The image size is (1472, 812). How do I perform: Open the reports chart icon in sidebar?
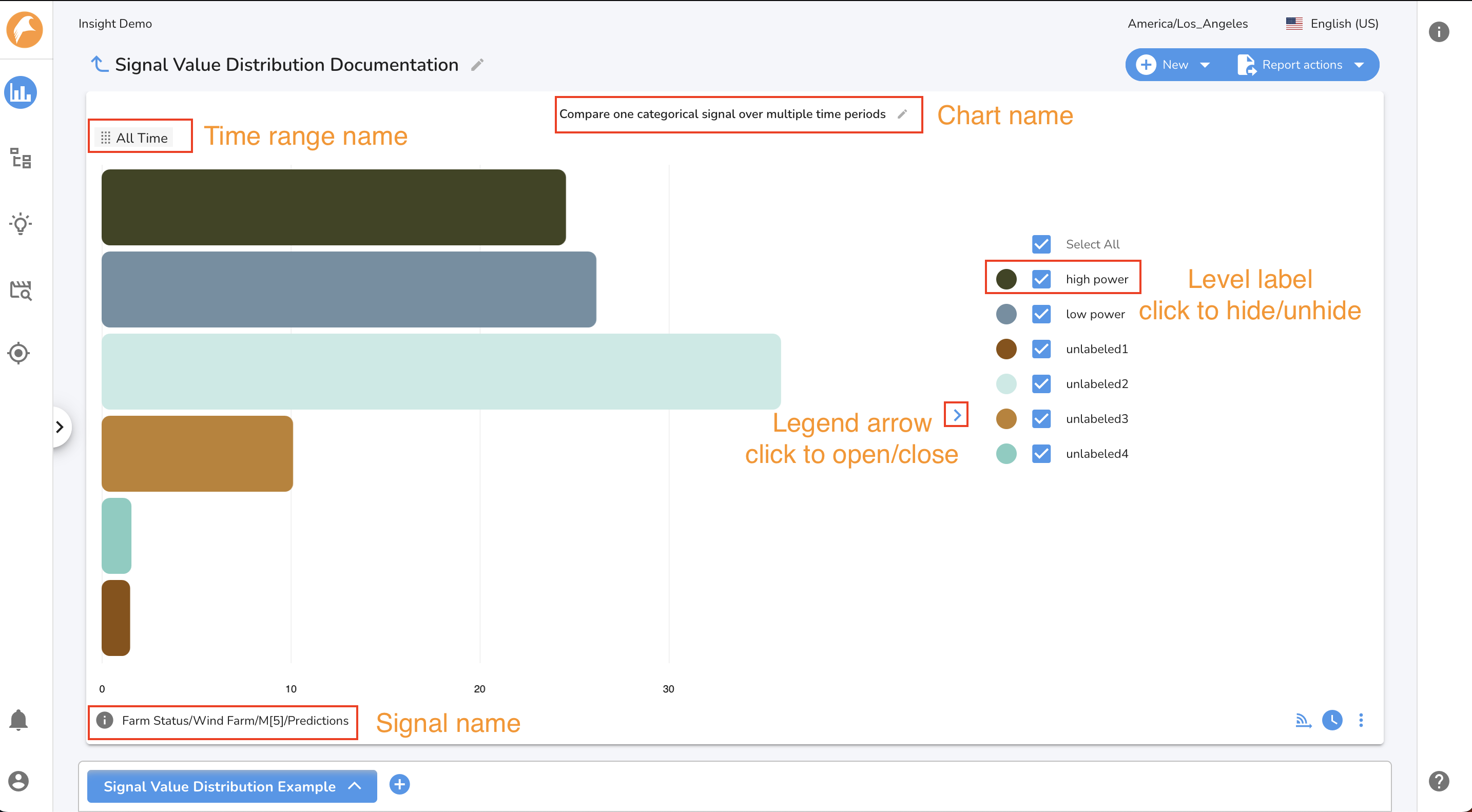pyautogui.click(x=21, y=92)
